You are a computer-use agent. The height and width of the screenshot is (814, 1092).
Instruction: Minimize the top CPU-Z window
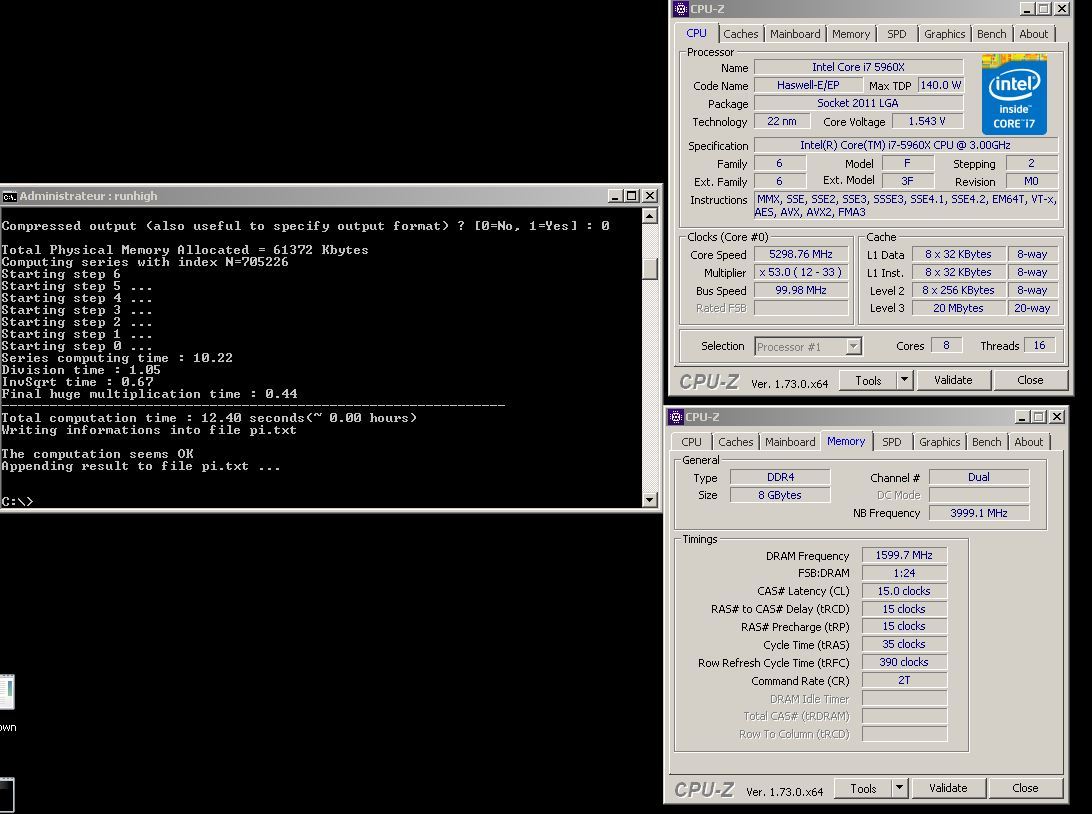[x=1027, y=9]
